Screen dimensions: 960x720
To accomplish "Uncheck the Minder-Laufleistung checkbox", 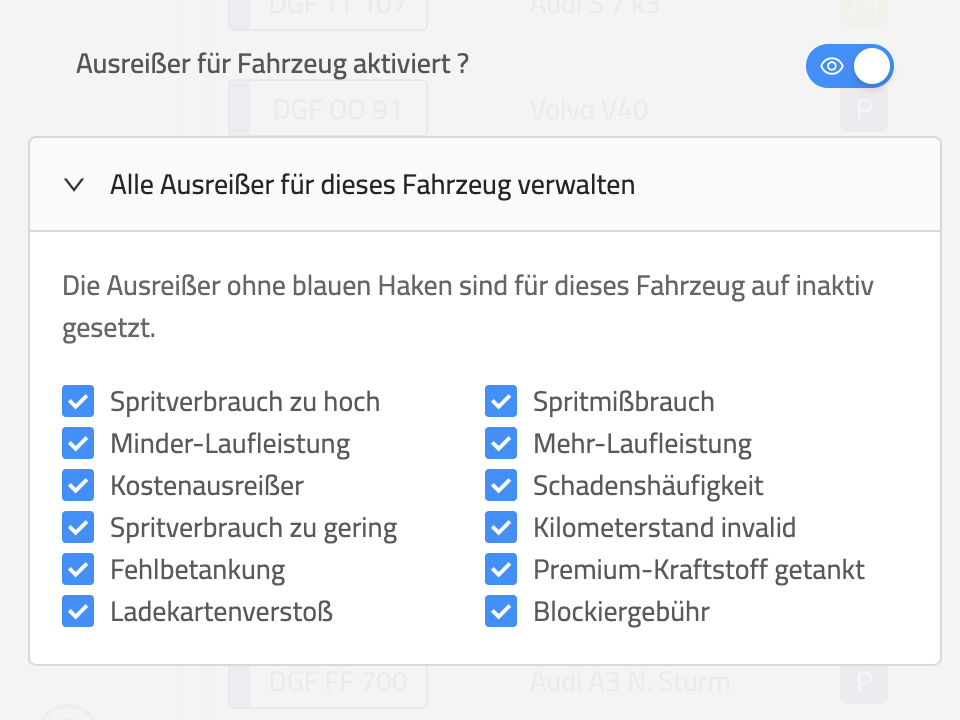I will pos(78,443).
